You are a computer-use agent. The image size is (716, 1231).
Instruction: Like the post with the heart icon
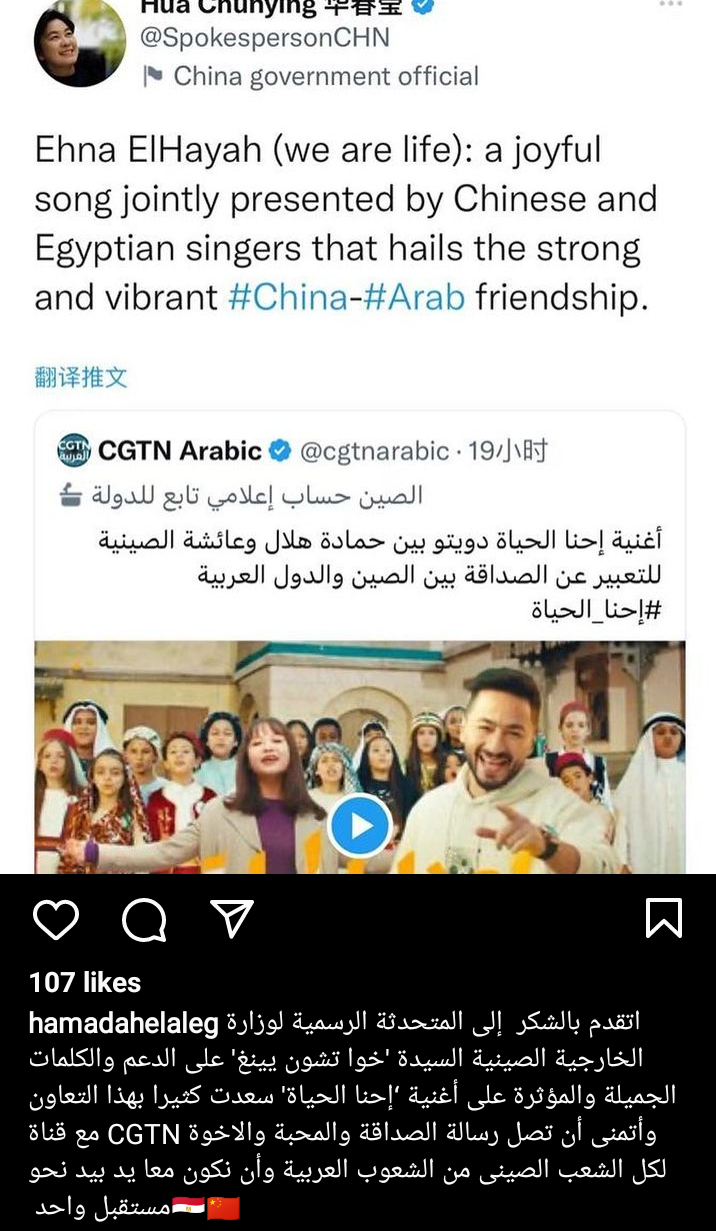point(55,918)
